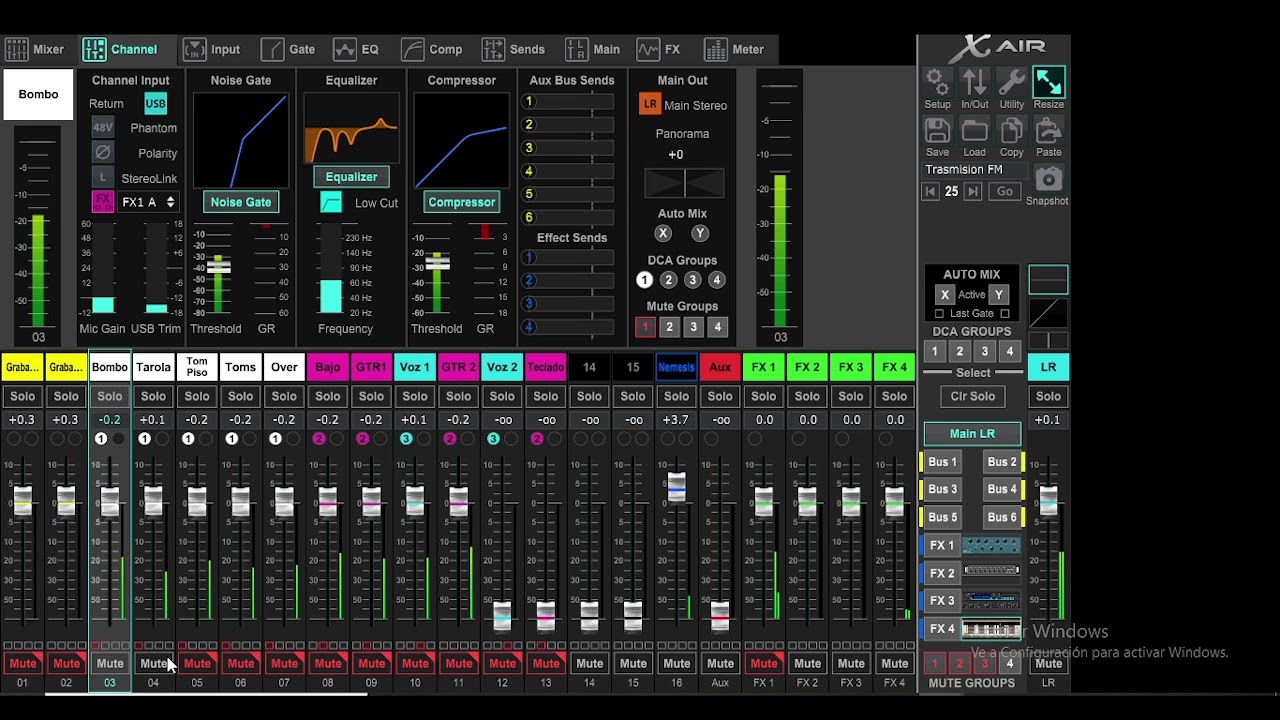Click the Save floppy disk icon
Image resolution: width=1280 pixels, height=720 pixels.
[937, 131]
